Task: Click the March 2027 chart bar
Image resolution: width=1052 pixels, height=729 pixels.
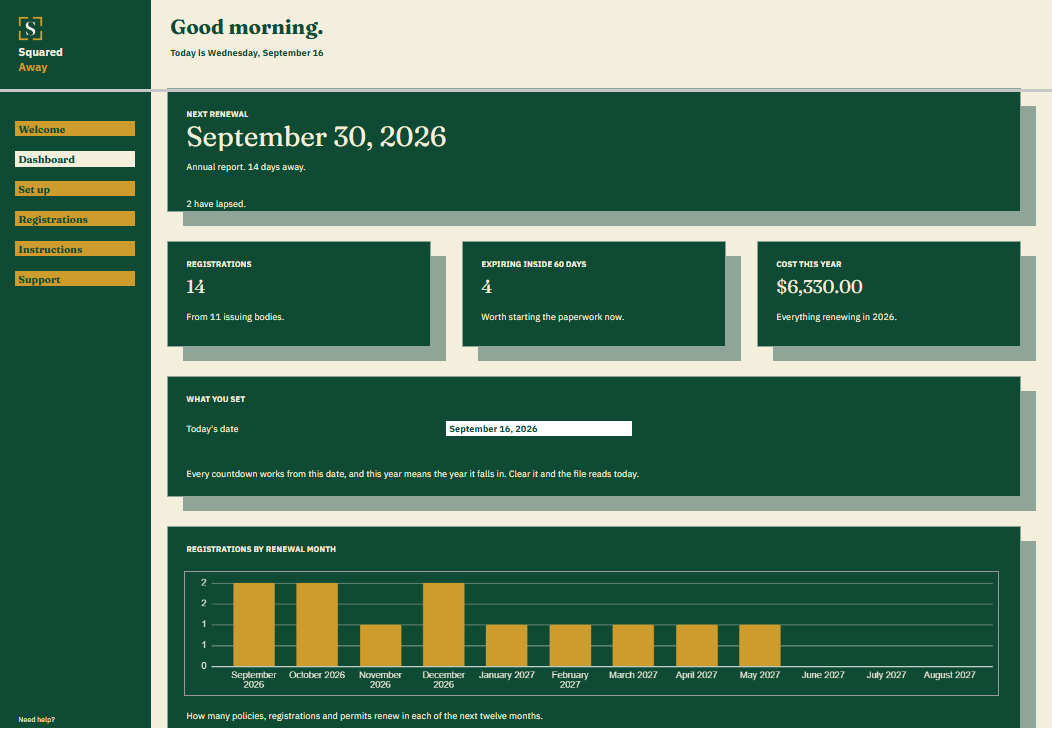Action: point(633,645)
